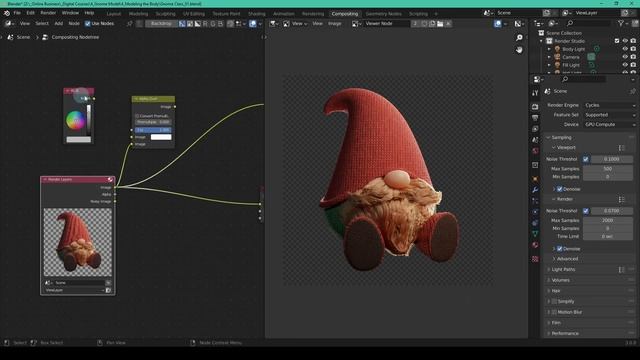640x360 pixels.
Task: Open the Feature Set dropdown
Action: [610, 115]
